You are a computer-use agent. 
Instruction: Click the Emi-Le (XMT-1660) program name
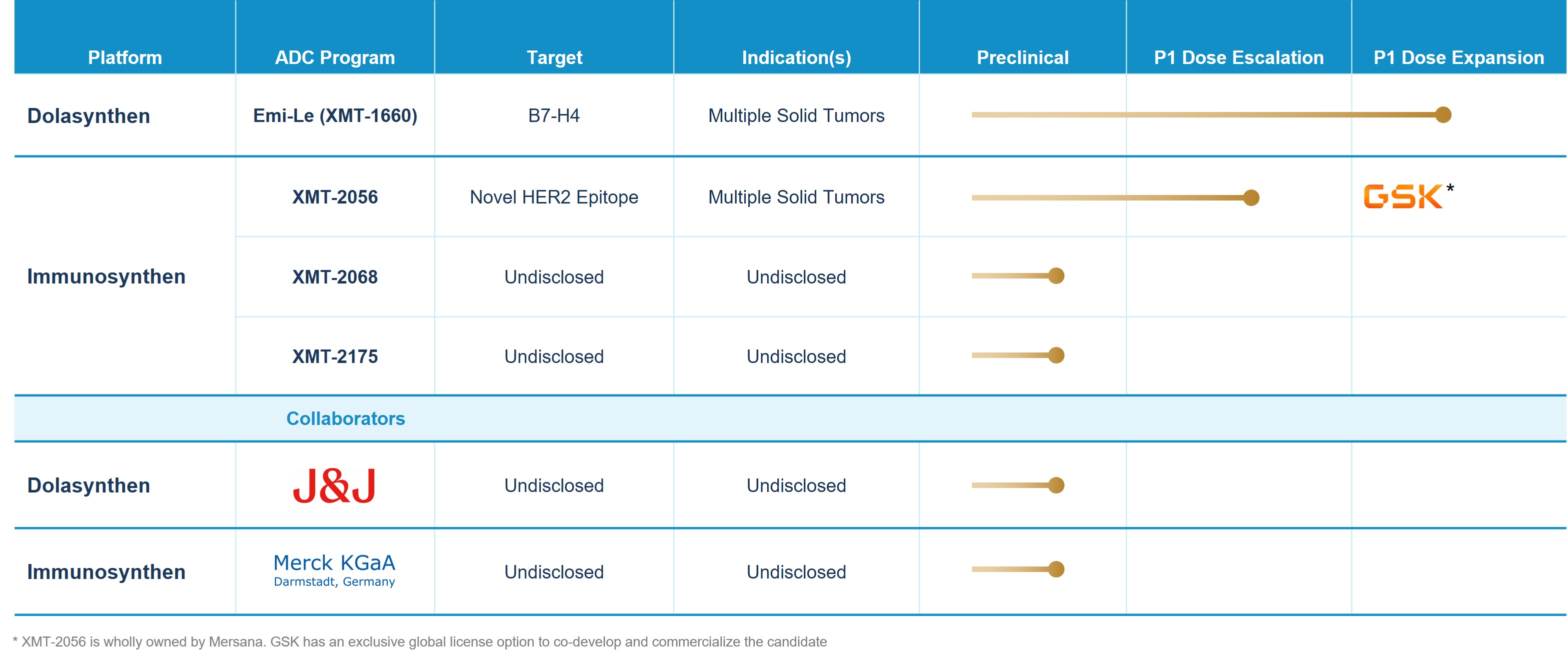click(335, 115)
